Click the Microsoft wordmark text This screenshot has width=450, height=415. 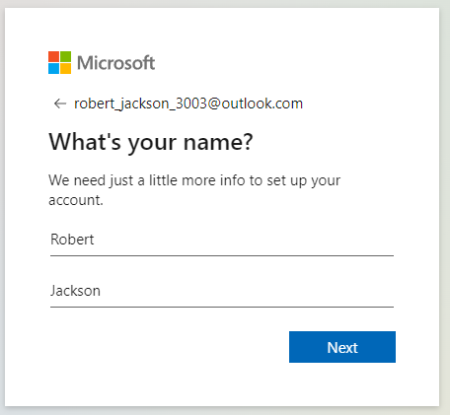pos(116,63)
